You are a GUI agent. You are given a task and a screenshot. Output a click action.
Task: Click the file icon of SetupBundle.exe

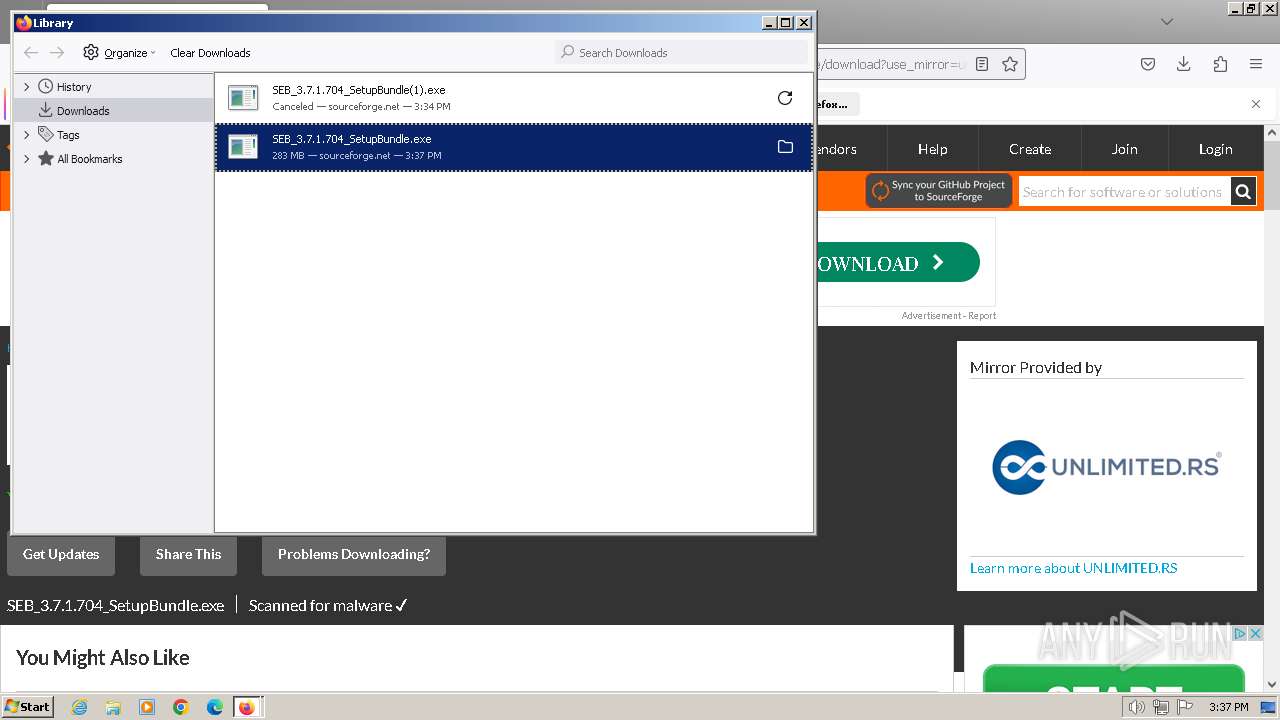pyautogui.click(x=243, y=147)
